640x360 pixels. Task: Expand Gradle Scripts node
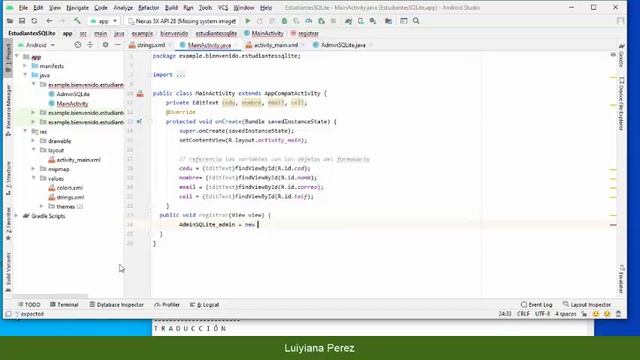point(17,216)
